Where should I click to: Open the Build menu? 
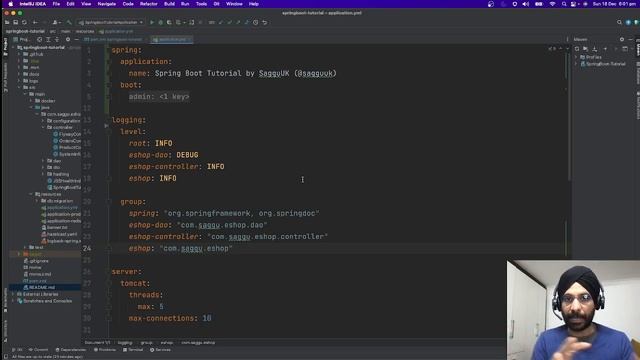(x=169, y=4)
